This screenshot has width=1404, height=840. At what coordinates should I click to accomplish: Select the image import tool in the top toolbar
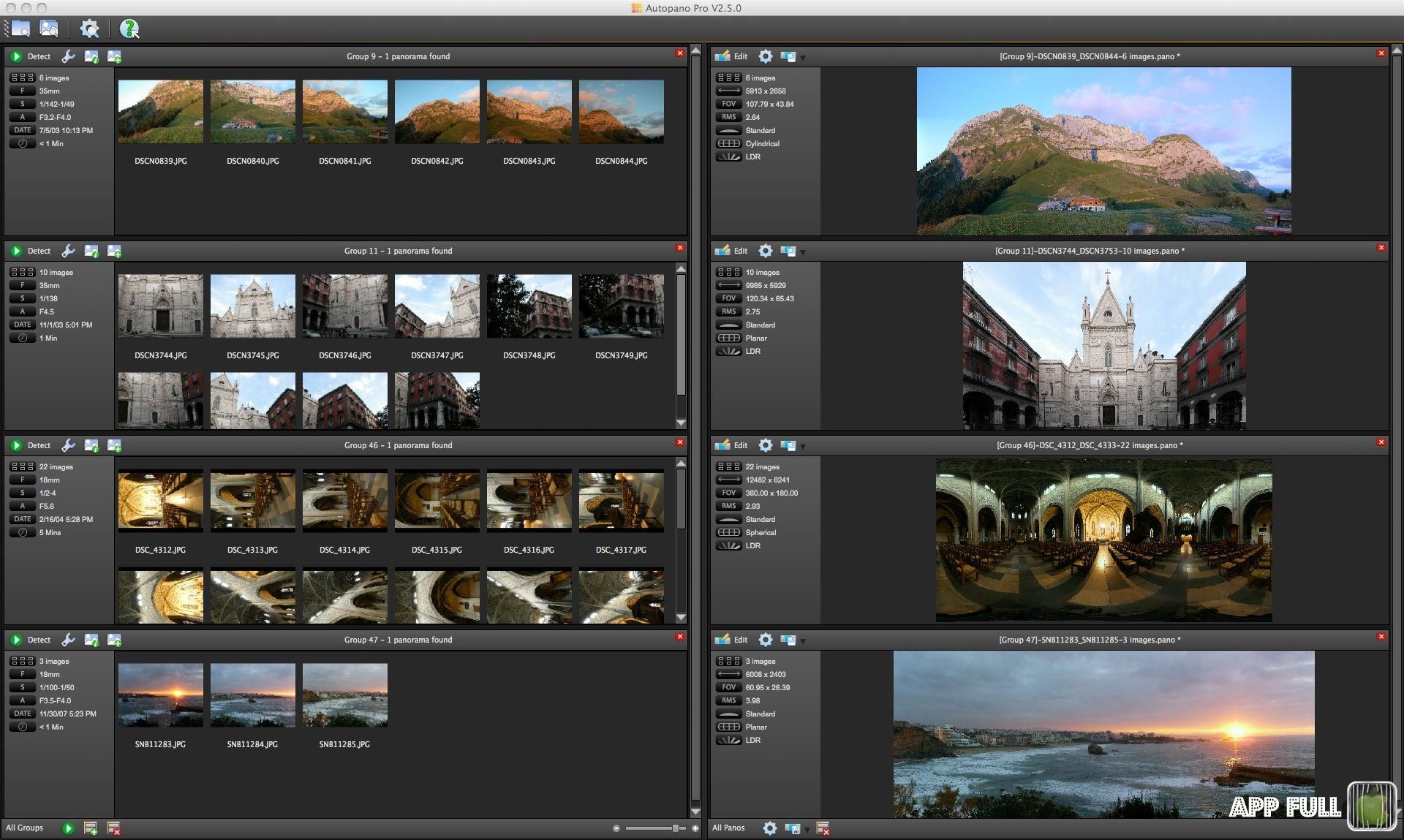(x=48, y=29)
